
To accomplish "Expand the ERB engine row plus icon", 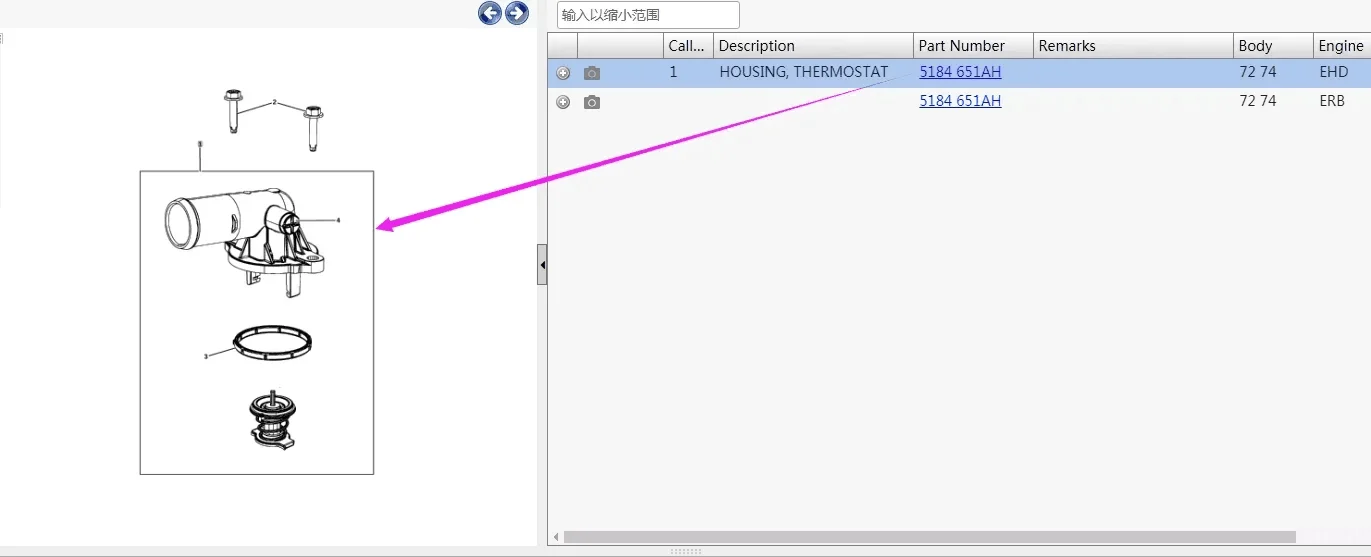I will click(563, 102).
